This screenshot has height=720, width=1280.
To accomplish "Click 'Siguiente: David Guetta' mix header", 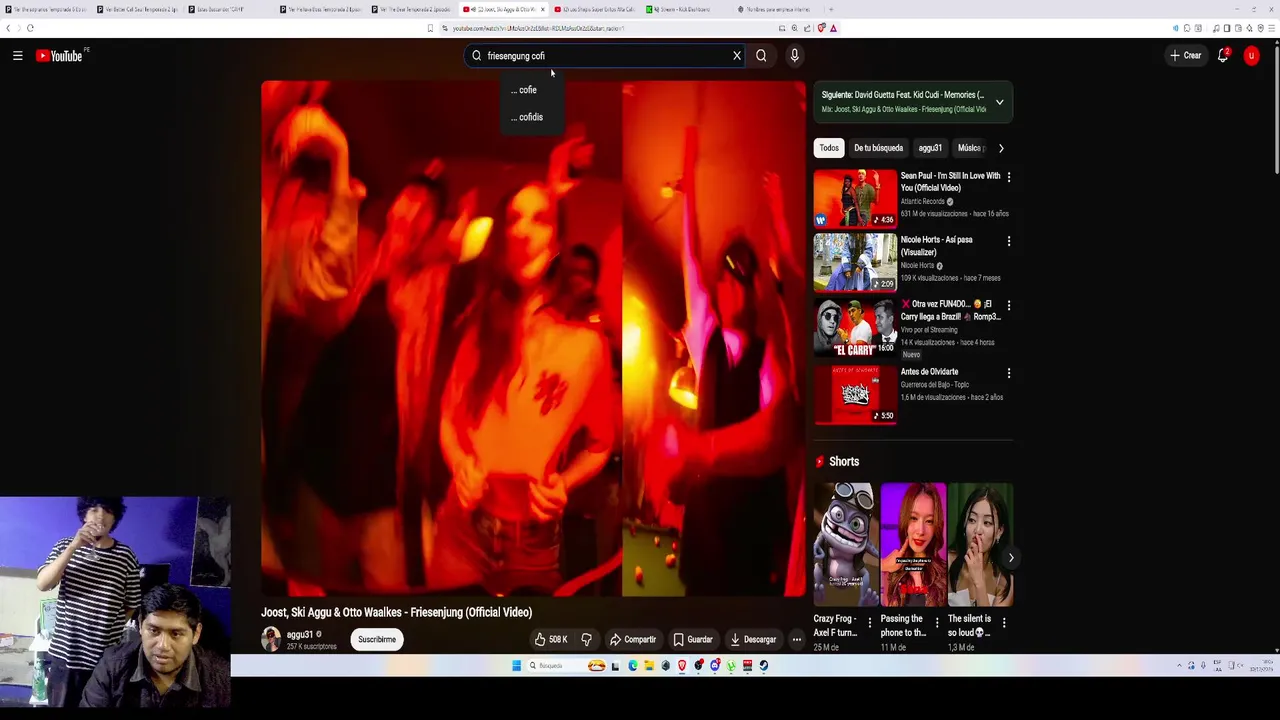I will [x=903, y=95].
